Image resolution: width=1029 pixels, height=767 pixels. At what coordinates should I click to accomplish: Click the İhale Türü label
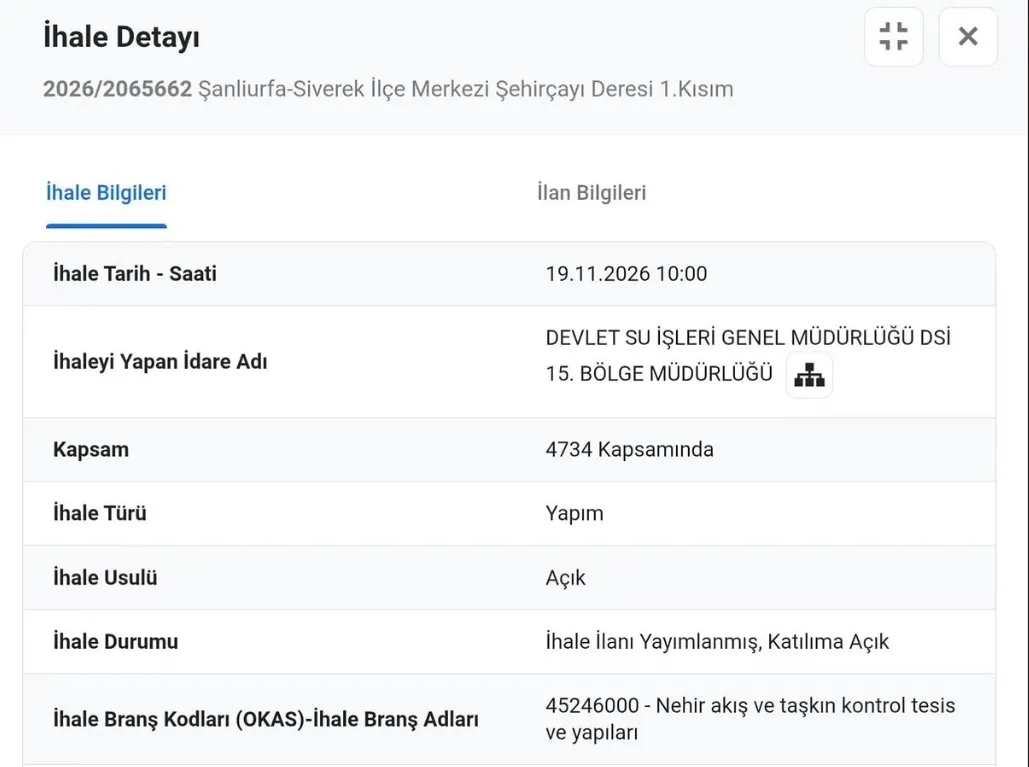100,513
